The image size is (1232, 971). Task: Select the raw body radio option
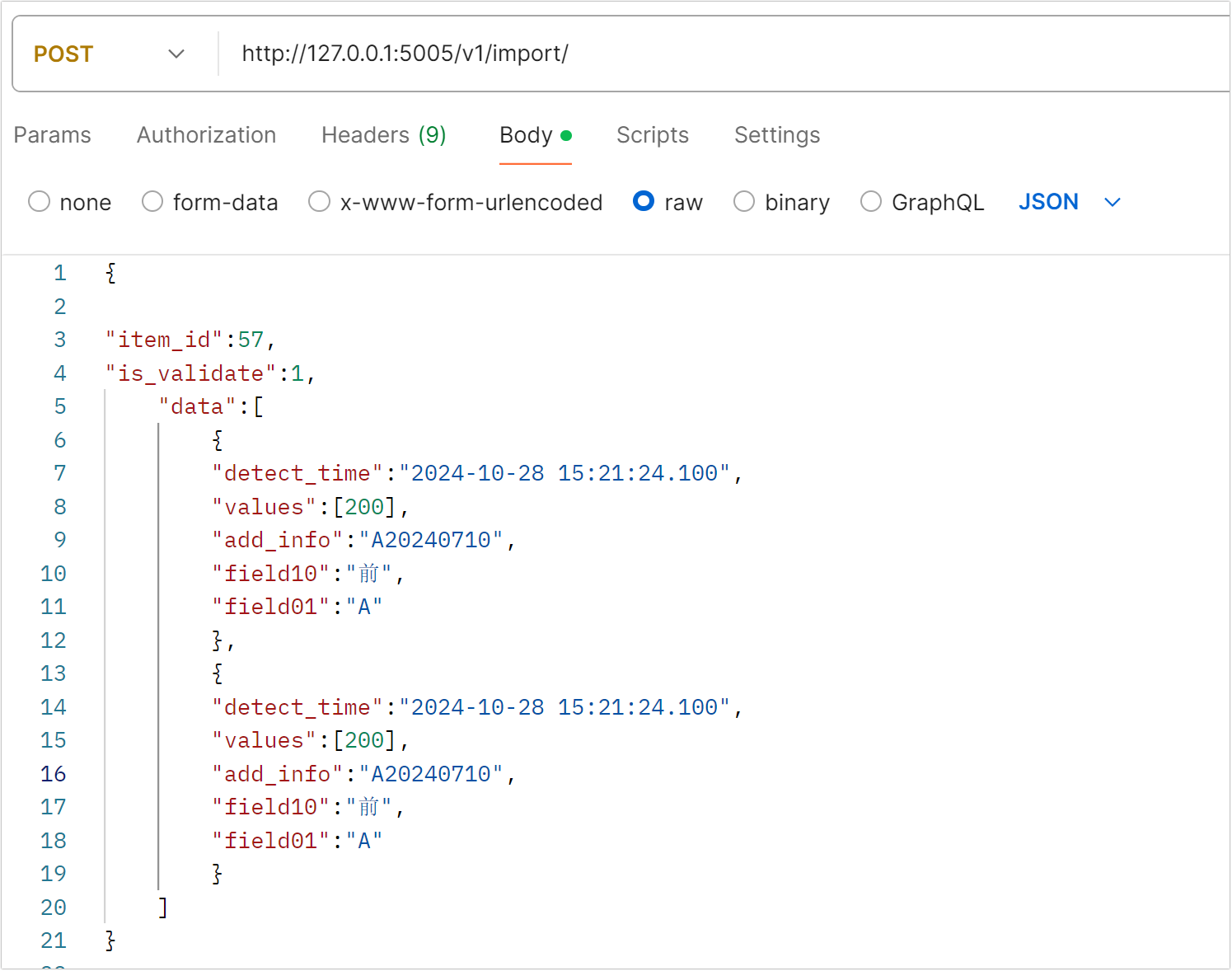pyautogui.click(x=644, y=202)
